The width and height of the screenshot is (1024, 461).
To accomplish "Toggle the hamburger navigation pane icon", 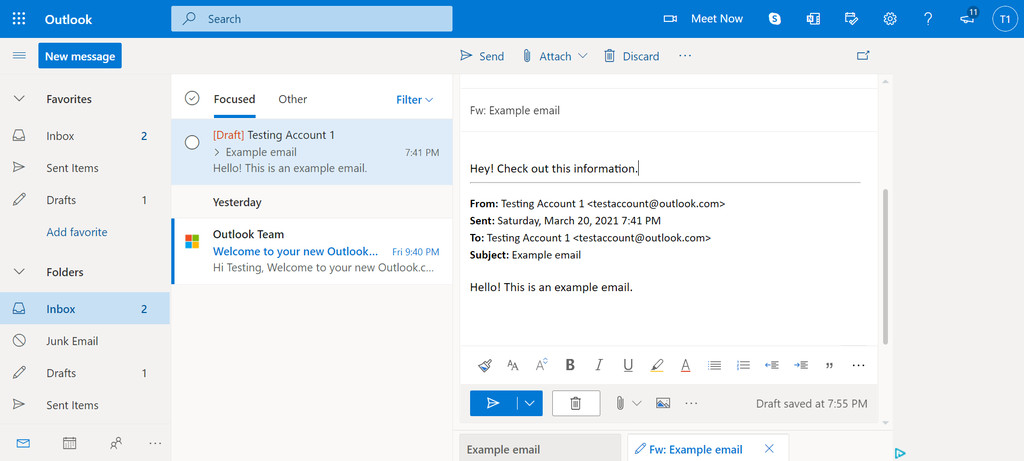I will (19, 56).
